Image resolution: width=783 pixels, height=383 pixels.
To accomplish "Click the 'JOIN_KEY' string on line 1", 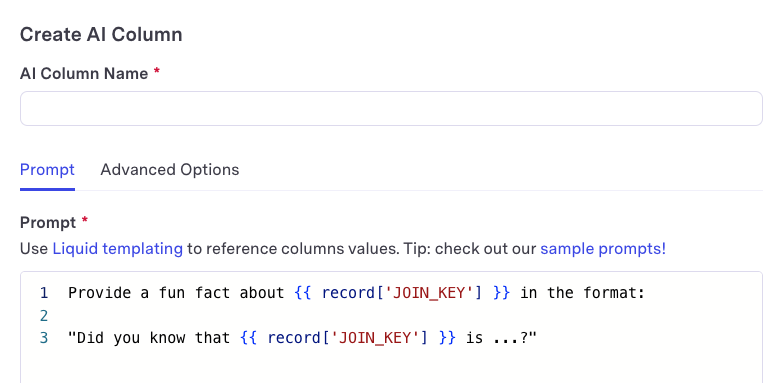I will click(429, 293).
